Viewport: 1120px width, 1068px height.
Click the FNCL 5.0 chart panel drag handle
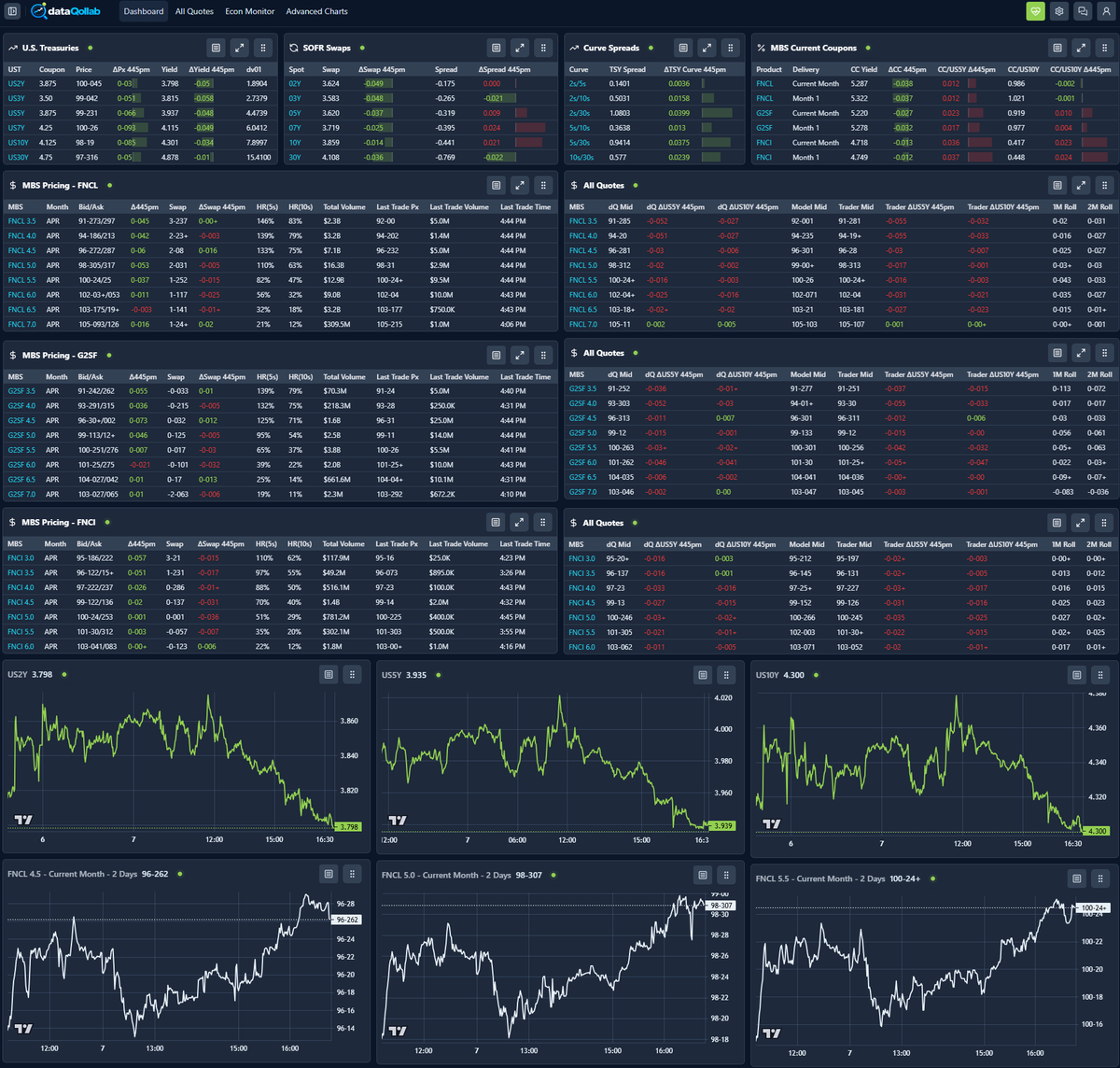pos(726,875)
